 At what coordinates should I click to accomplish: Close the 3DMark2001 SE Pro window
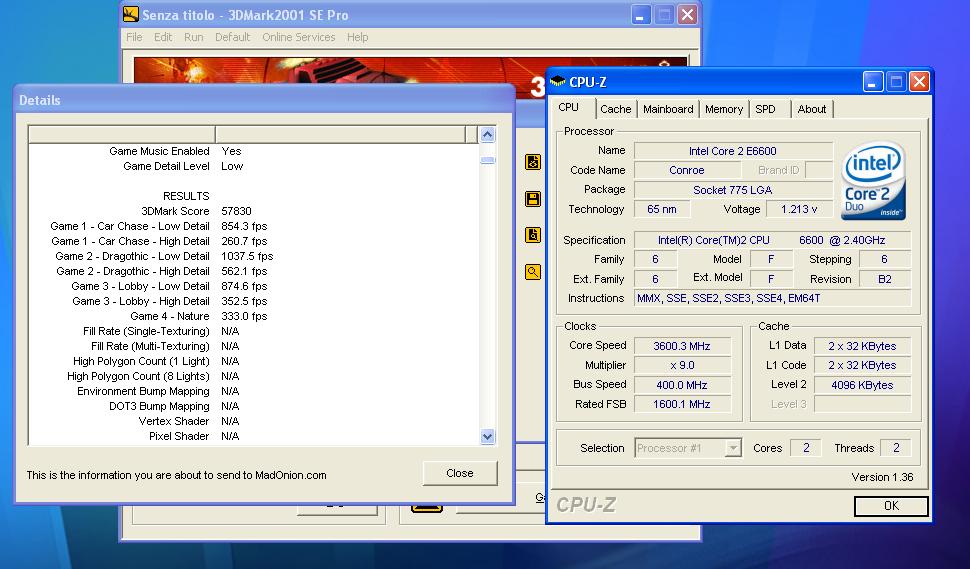687,15
